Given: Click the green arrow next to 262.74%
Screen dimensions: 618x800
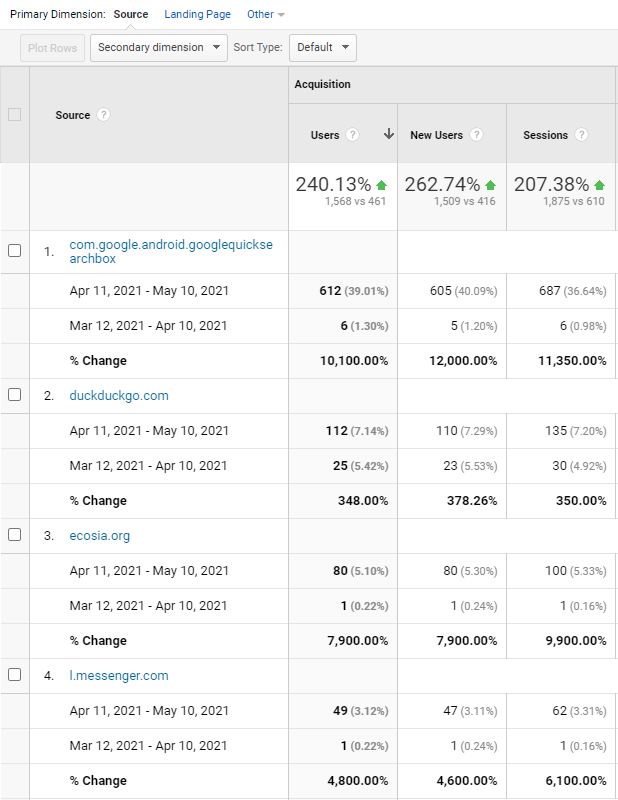Looking at the screenshot, I should pos(489,184).
